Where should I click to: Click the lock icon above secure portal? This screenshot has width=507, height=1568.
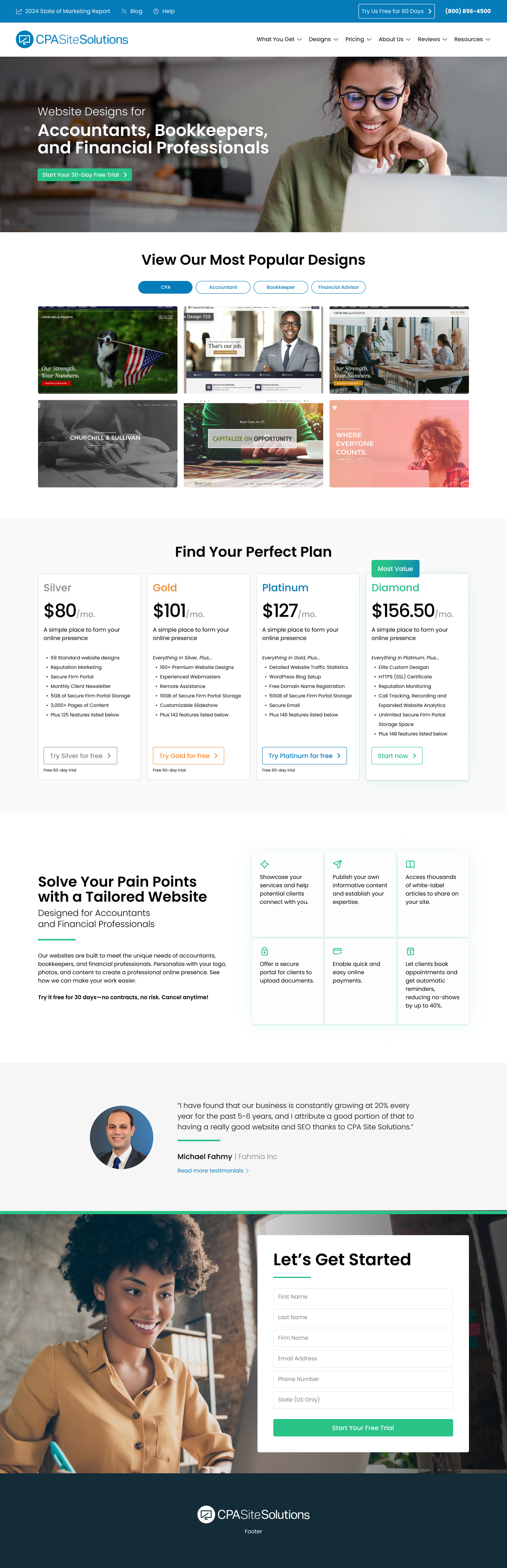265,951
